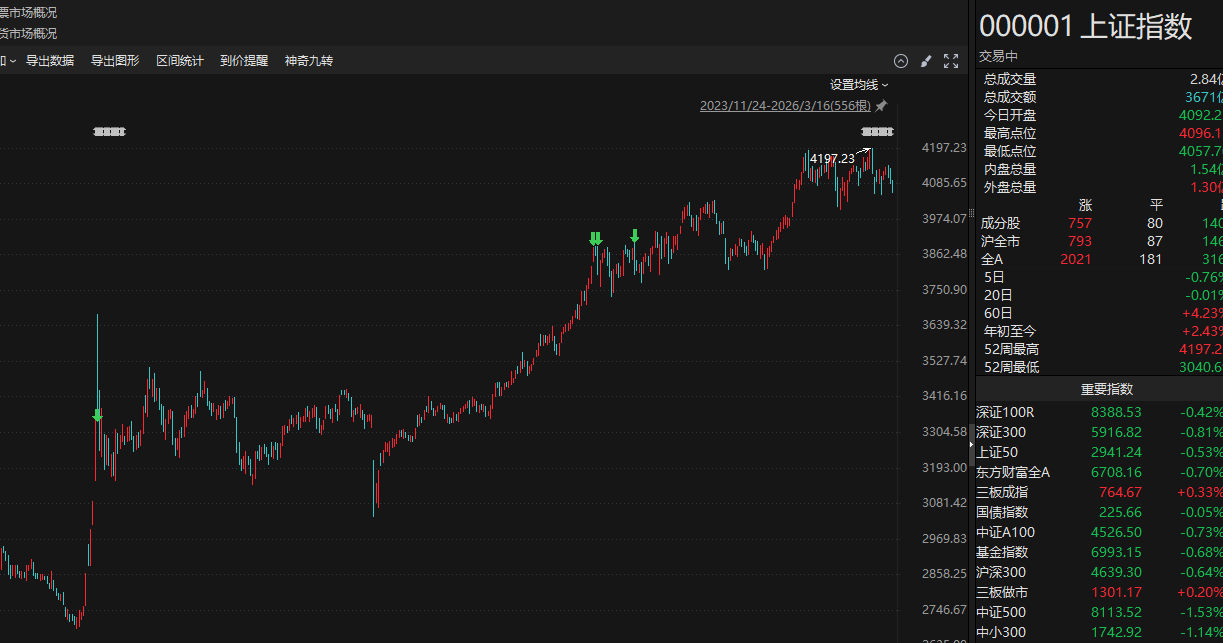Expand the leftmost toolbar dropdown arrow

tap(11, 61)
